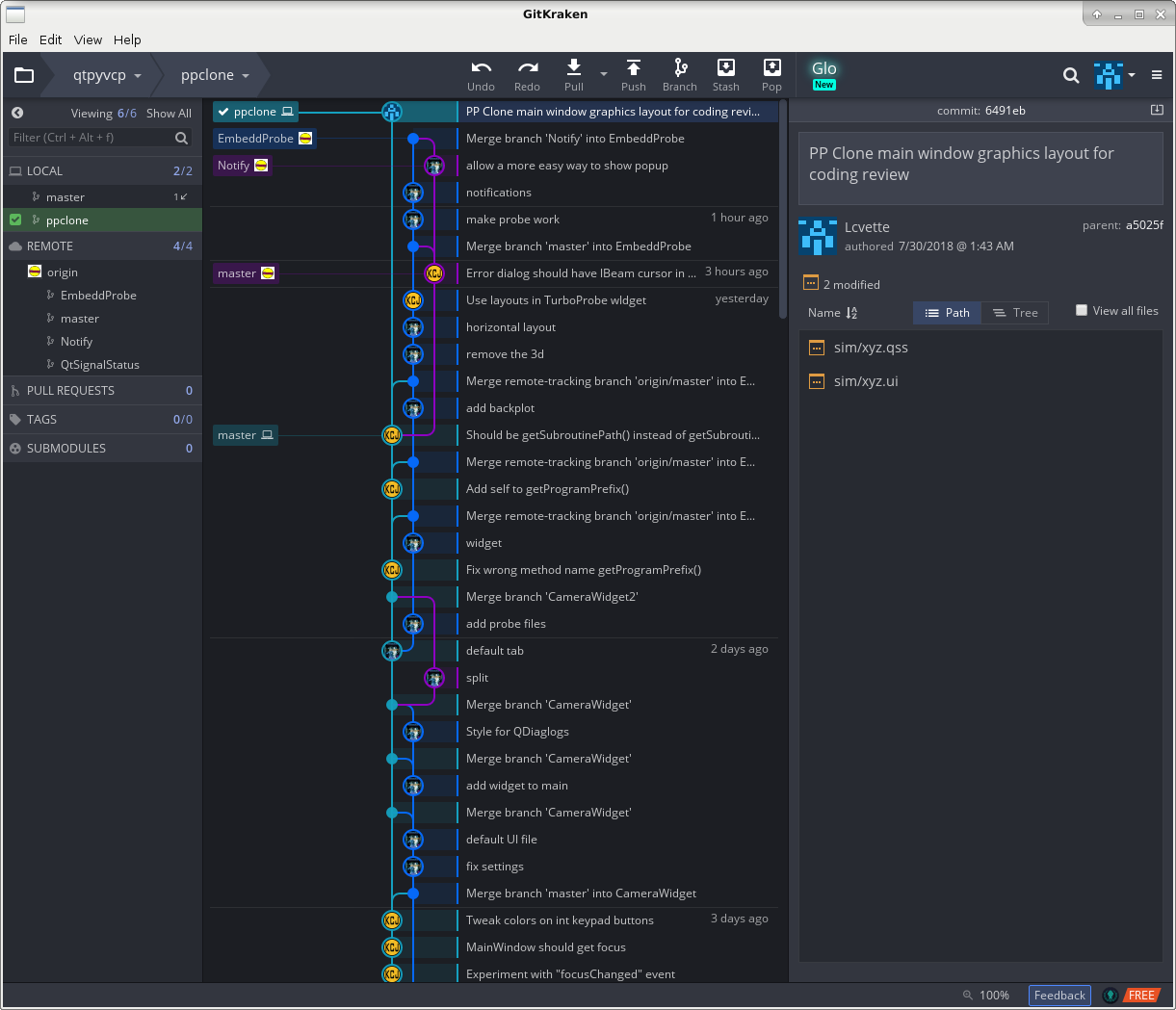
Task: Collapse the REMOTE section
Action: coord(103,246)
